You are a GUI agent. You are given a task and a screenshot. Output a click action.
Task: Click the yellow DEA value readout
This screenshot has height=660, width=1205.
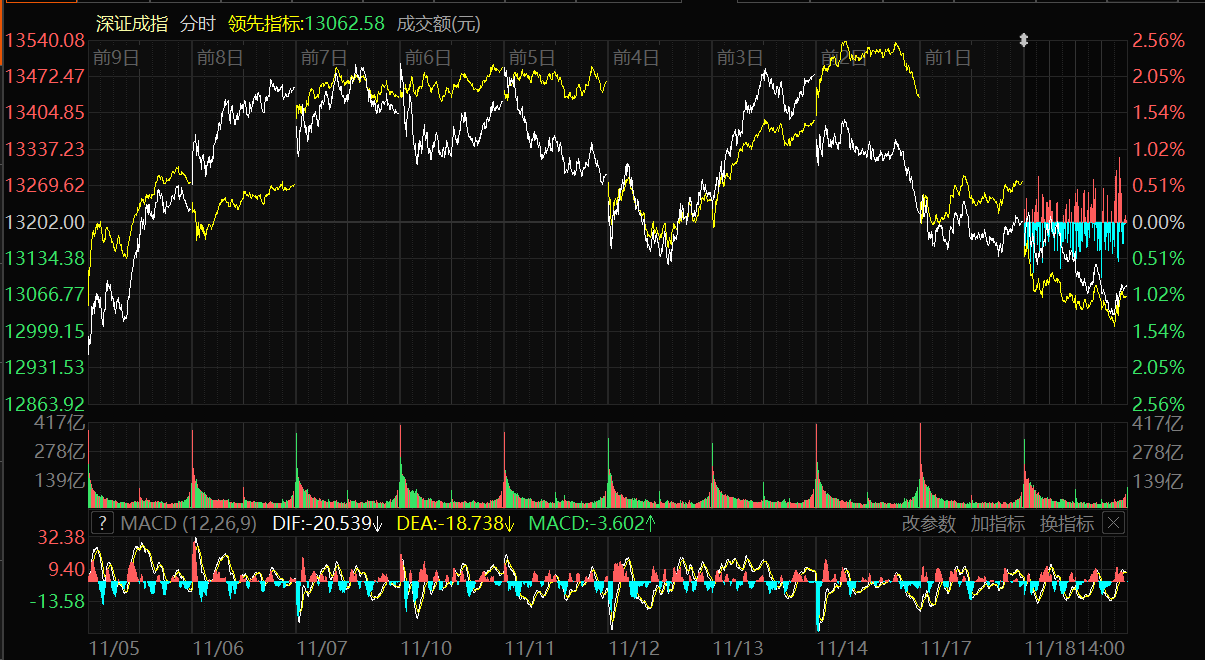coord(455,523)
